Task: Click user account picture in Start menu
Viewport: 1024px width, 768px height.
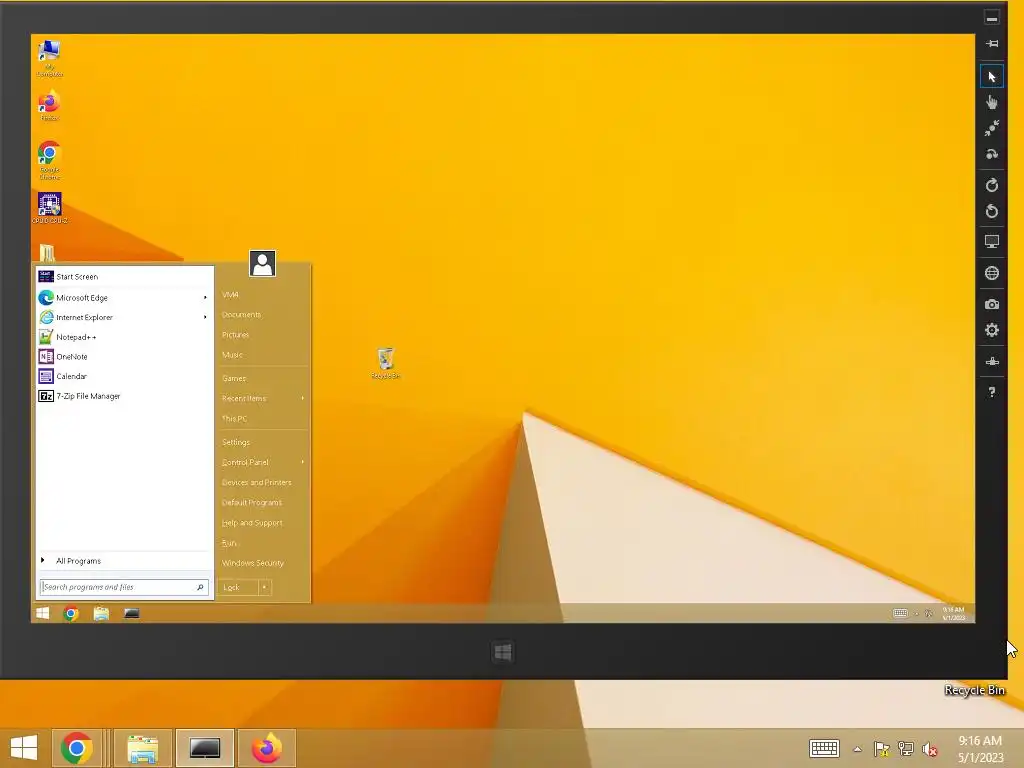Action: (x=263, y=264)
